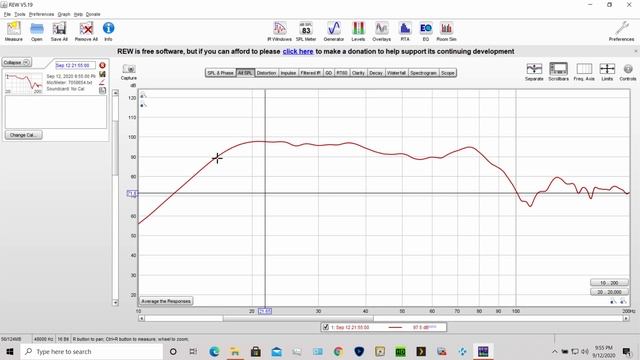Open Preferences wrench icon
Image resolution: width=640 pixels, height=360 pixels.
(x=622, y=31)
